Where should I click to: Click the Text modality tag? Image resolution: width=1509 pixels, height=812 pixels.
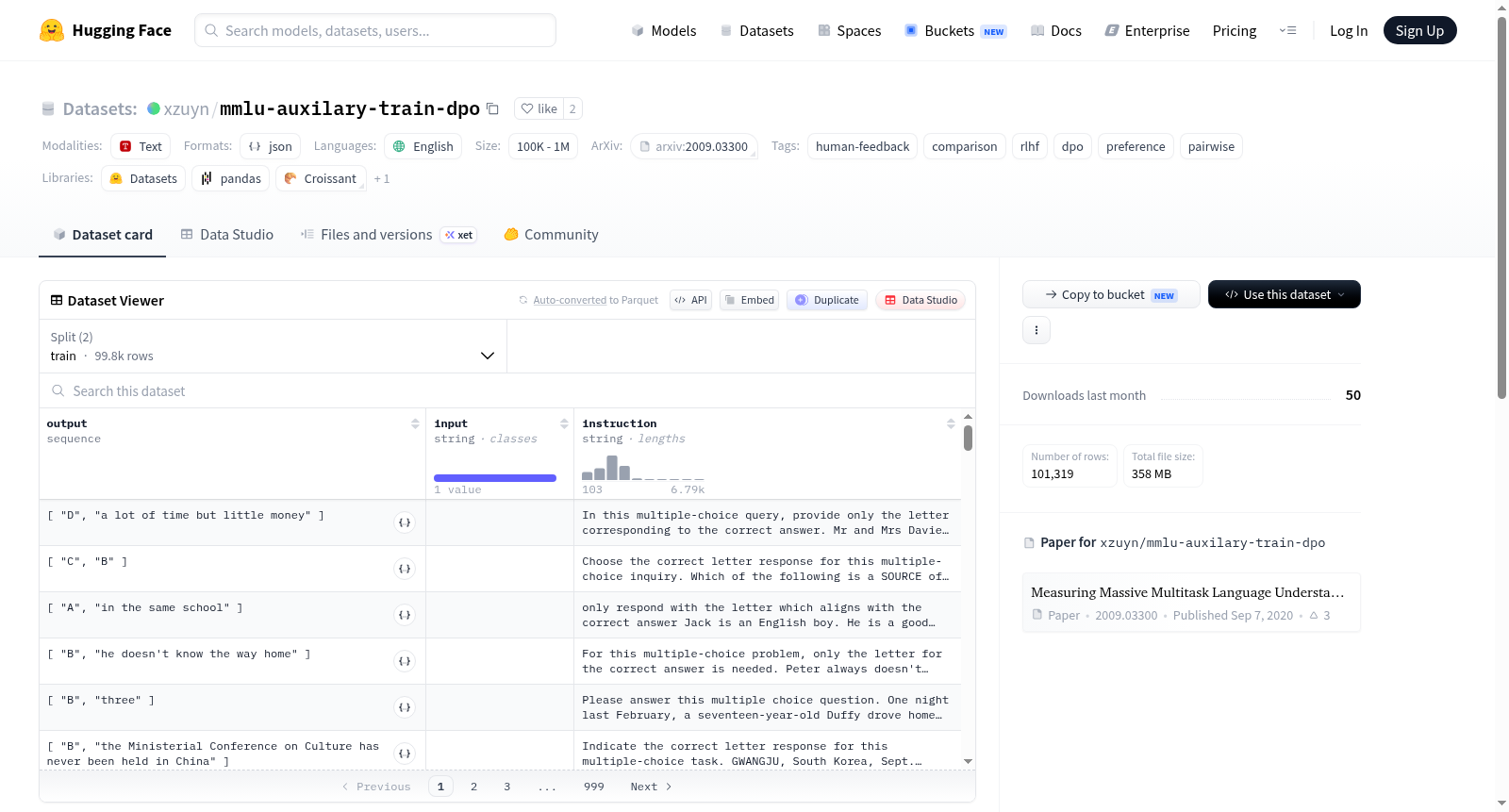pos(141,146)
